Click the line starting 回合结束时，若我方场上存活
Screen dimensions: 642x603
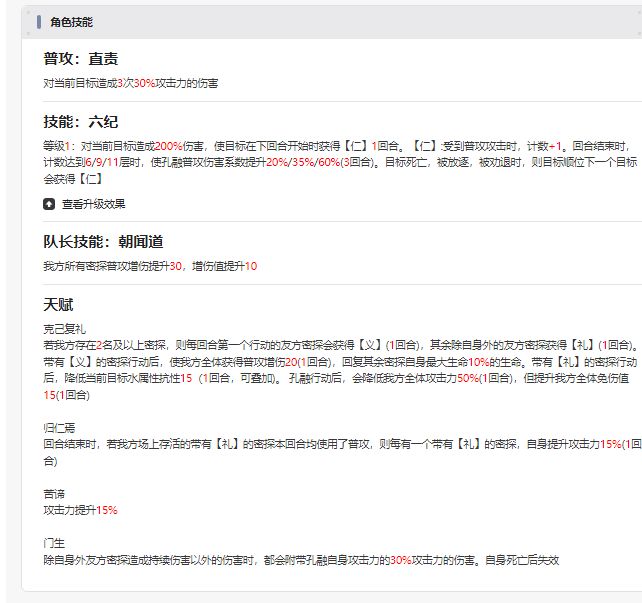342,444
